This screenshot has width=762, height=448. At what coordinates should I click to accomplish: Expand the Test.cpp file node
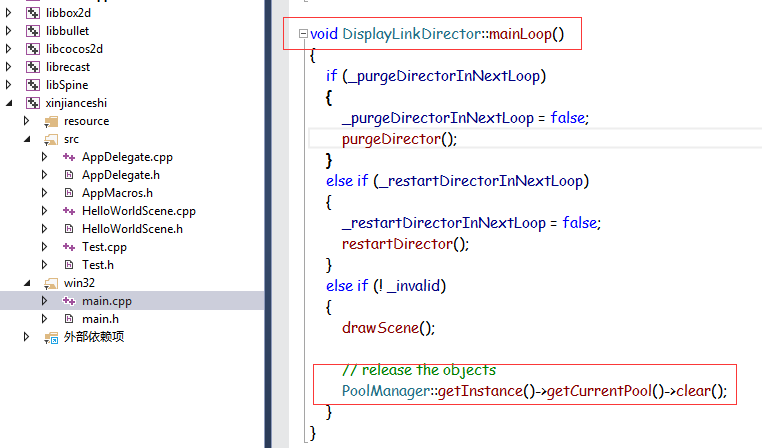pos(44,246)
